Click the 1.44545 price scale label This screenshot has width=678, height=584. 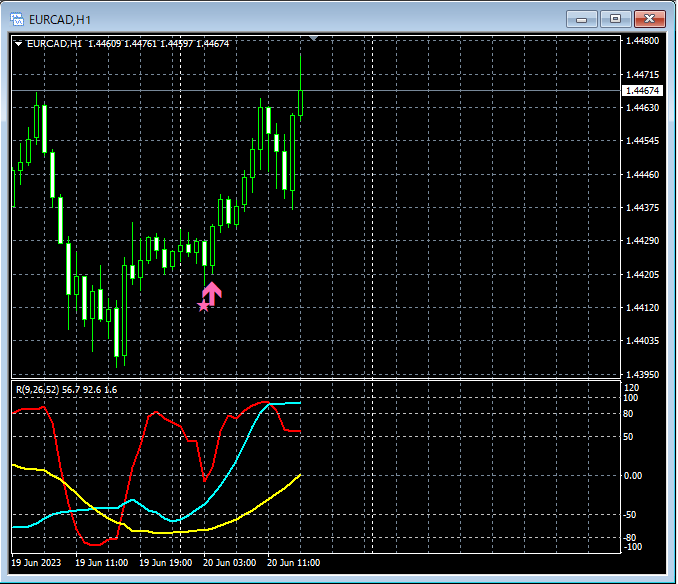pos(643,141)
